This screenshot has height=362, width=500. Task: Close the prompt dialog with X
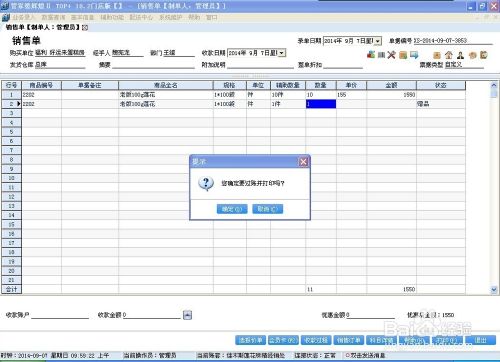[303, 162]
